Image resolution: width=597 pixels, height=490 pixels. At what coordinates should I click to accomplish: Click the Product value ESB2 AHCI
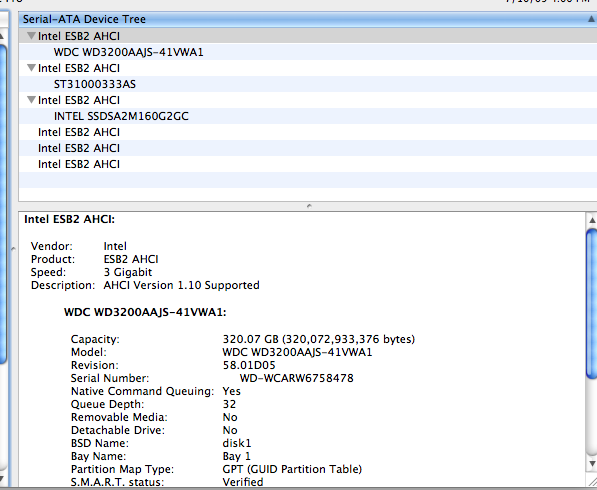pyautogui.click(x=131, y=259)
